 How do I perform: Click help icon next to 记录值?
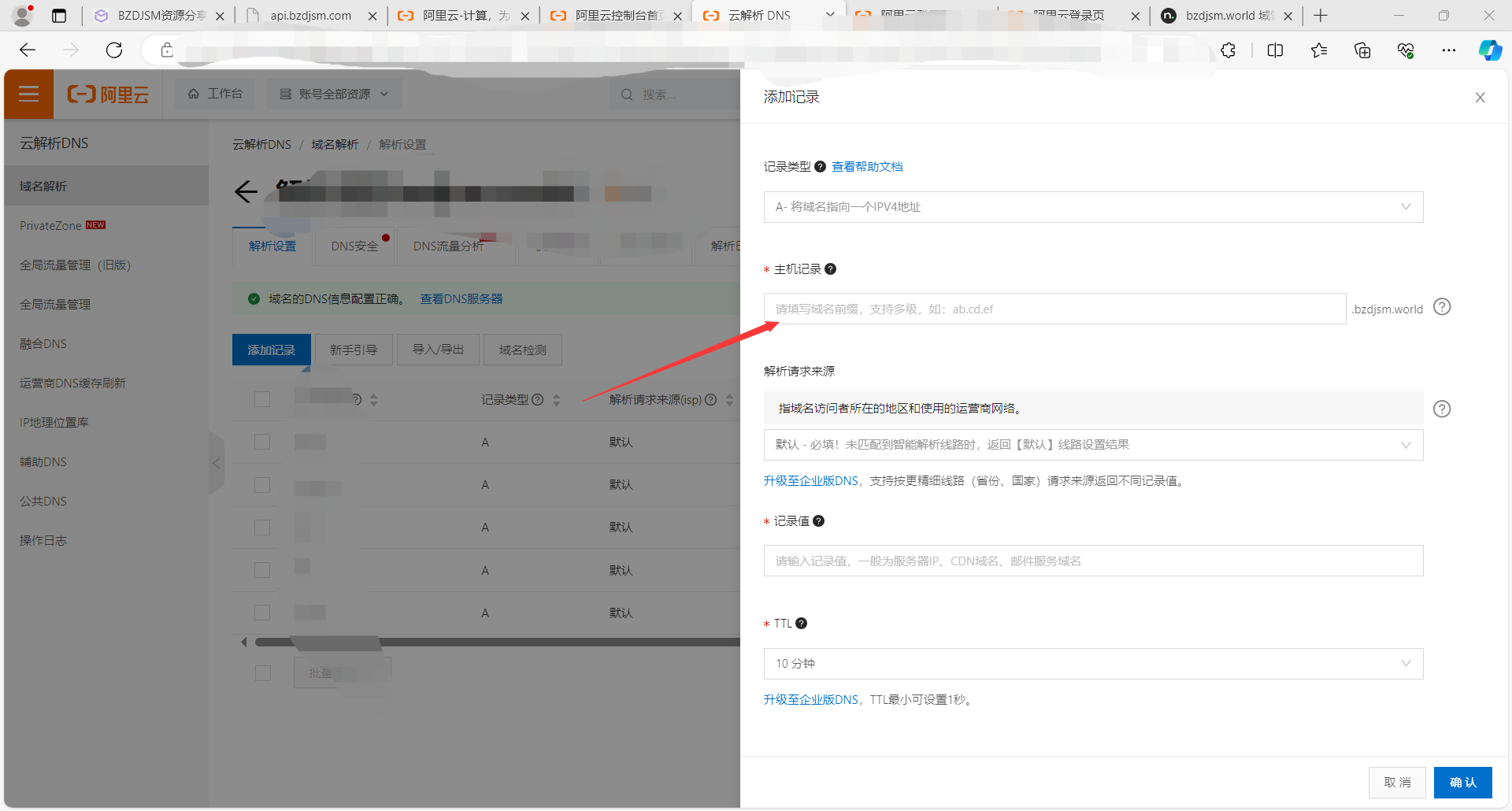coord(818,521)
